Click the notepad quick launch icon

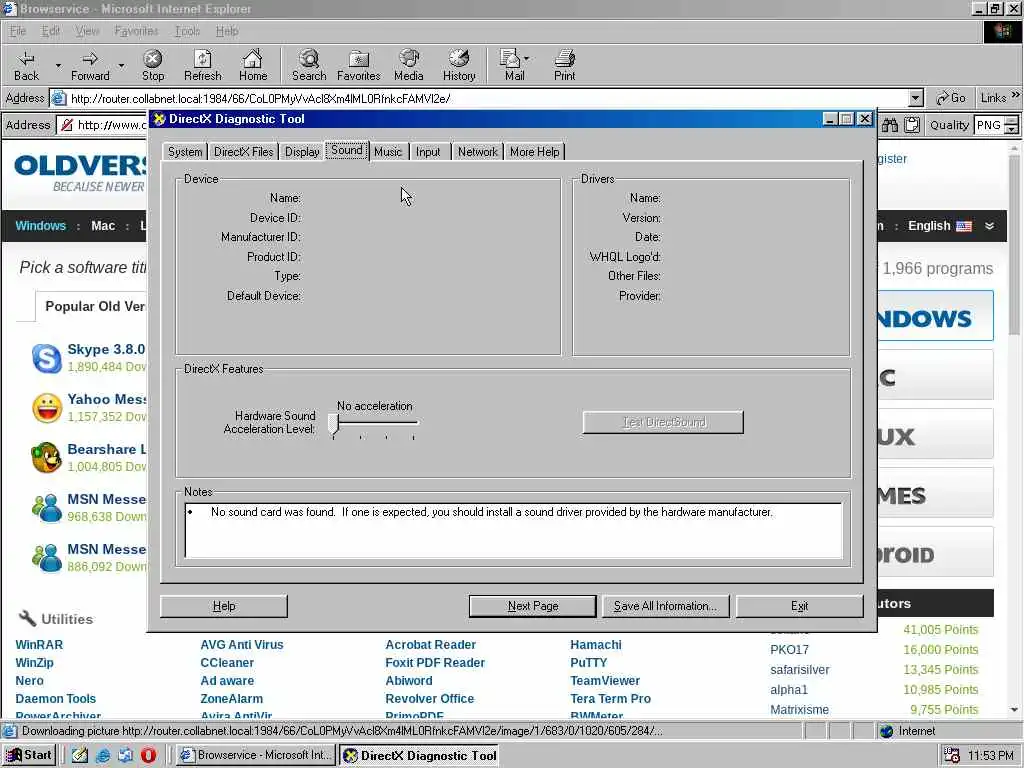[80, 755]
